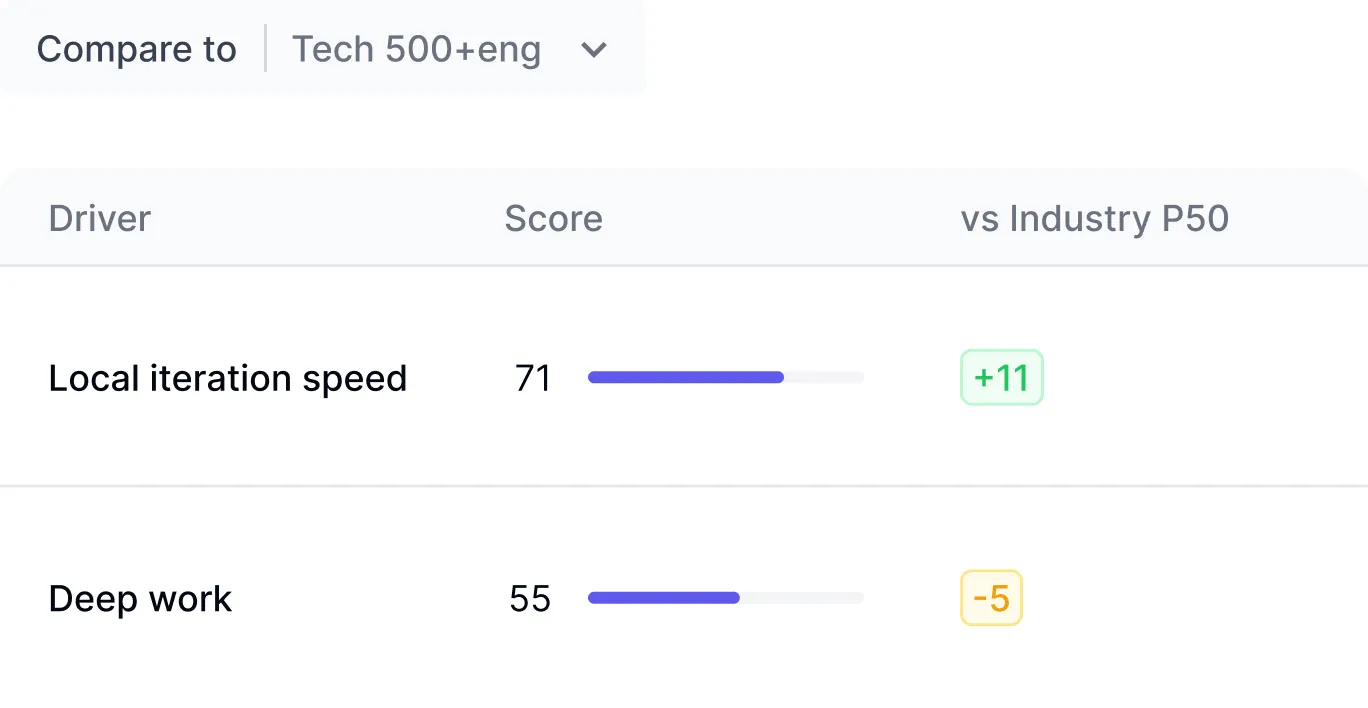Sort by the Score column header

(553, 219)
